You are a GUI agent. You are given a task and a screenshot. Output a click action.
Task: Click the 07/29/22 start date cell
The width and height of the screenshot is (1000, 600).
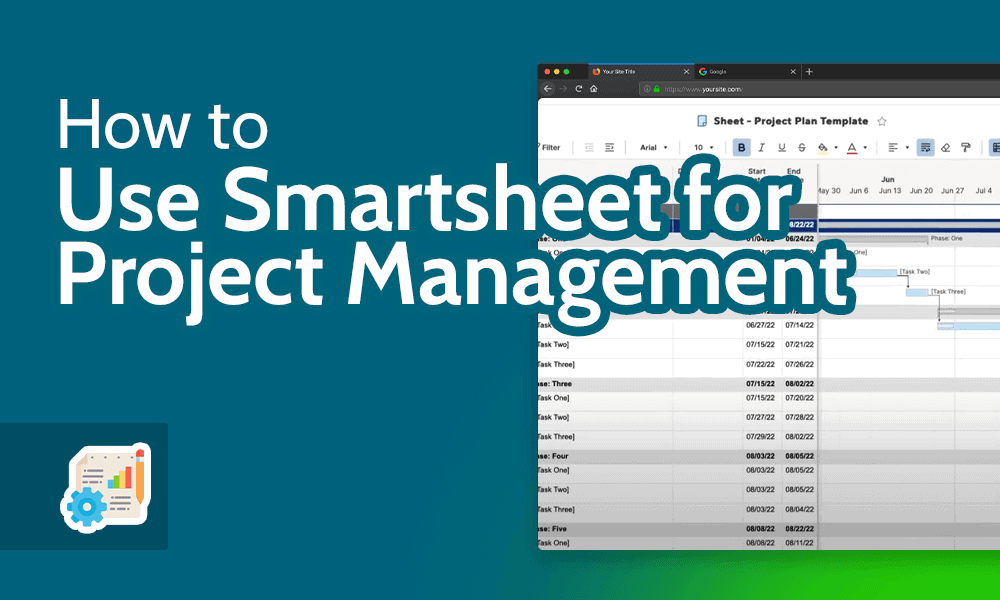(760, 437)
